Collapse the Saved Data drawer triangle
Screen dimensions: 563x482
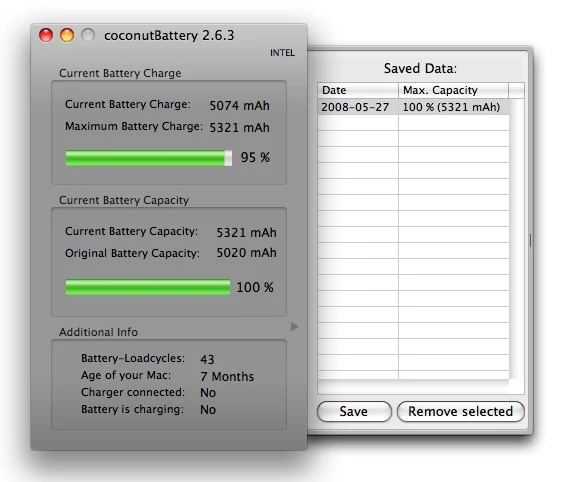pos(294,326)
